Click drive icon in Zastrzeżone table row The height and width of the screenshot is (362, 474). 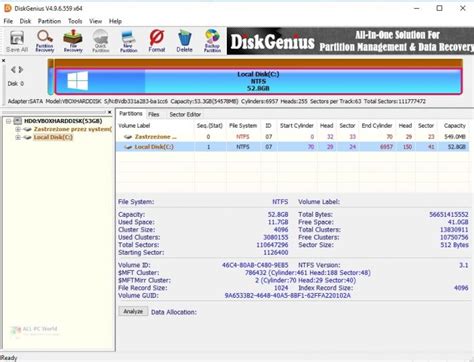pos(128,137)
